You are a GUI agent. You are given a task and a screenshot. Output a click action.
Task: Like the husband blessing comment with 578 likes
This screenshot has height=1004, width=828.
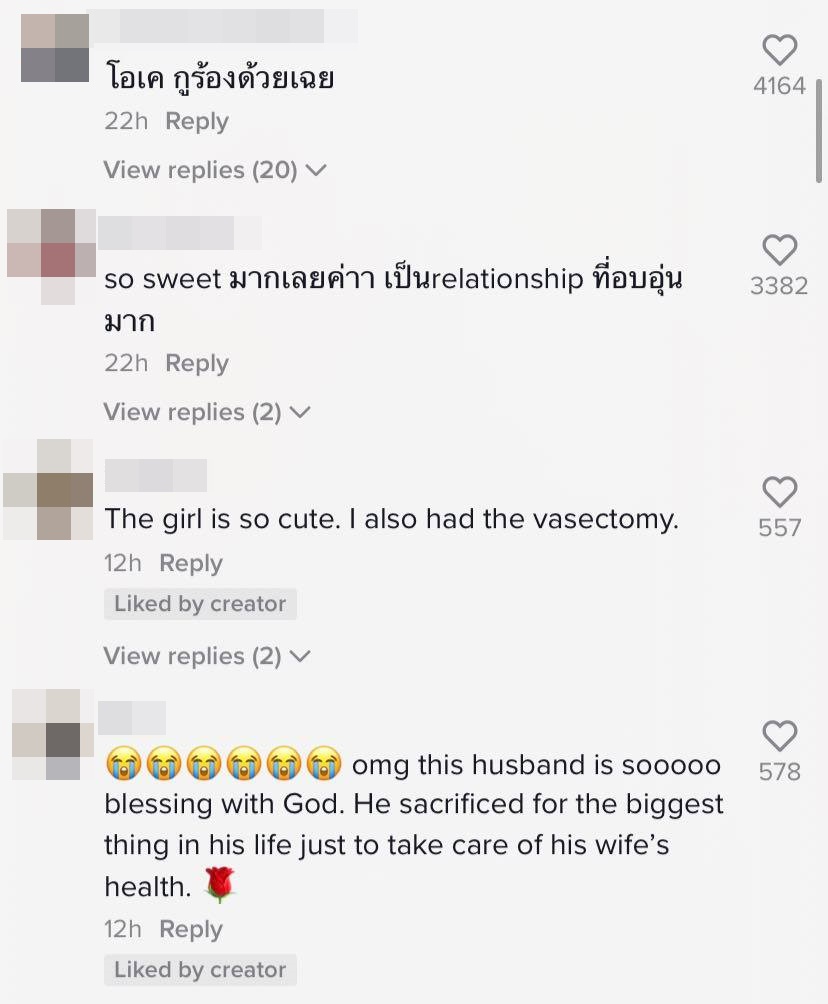[x=779, y=736]
